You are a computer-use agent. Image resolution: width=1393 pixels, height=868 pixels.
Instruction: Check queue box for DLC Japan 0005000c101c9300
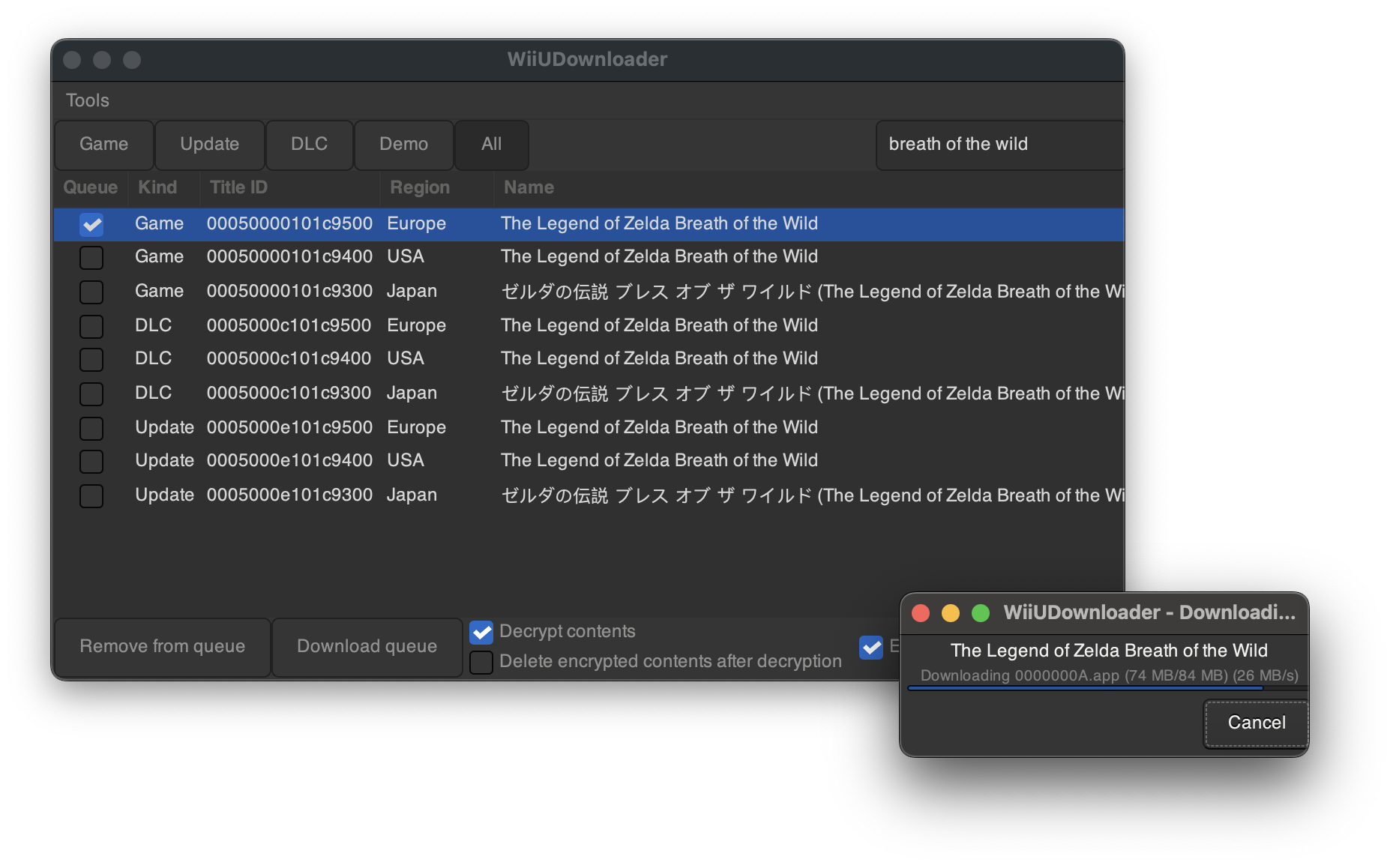click(91, 394)
